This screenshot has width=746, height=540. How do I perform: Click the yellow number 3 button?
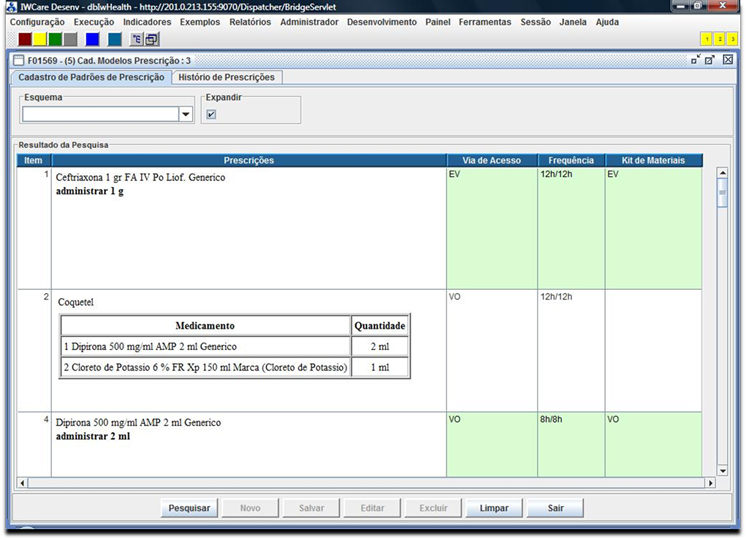[732, 39]
